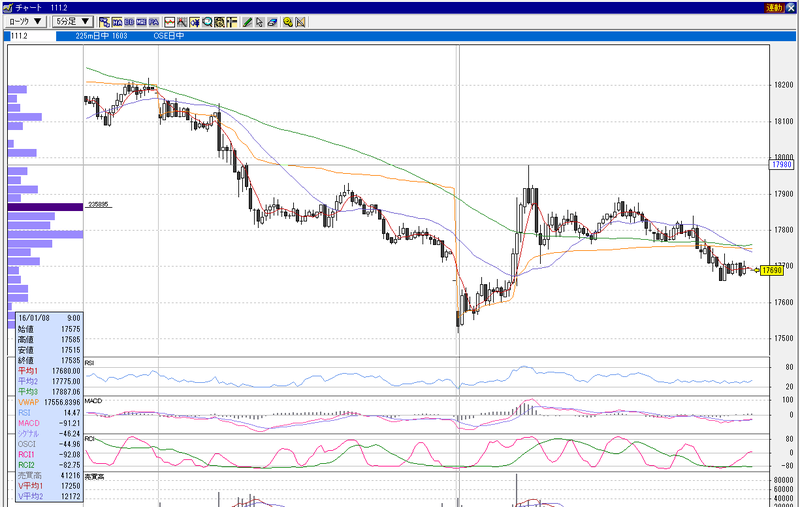Click the 225m日中 1603 header label
800x507 pixels.
pyautogui.click(x=101, y=36)
